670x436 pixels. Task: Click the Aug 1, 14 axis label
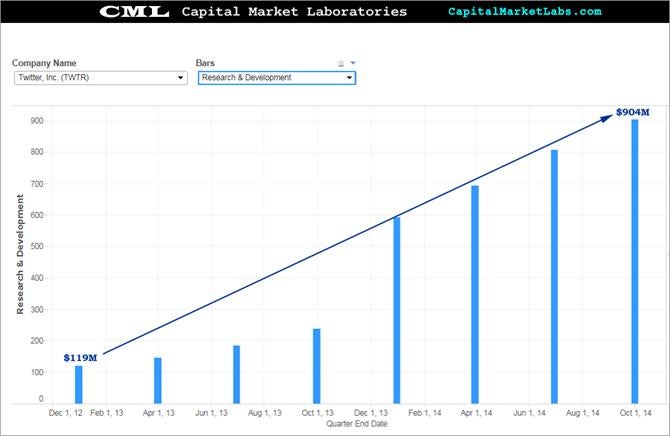[583, 413]
